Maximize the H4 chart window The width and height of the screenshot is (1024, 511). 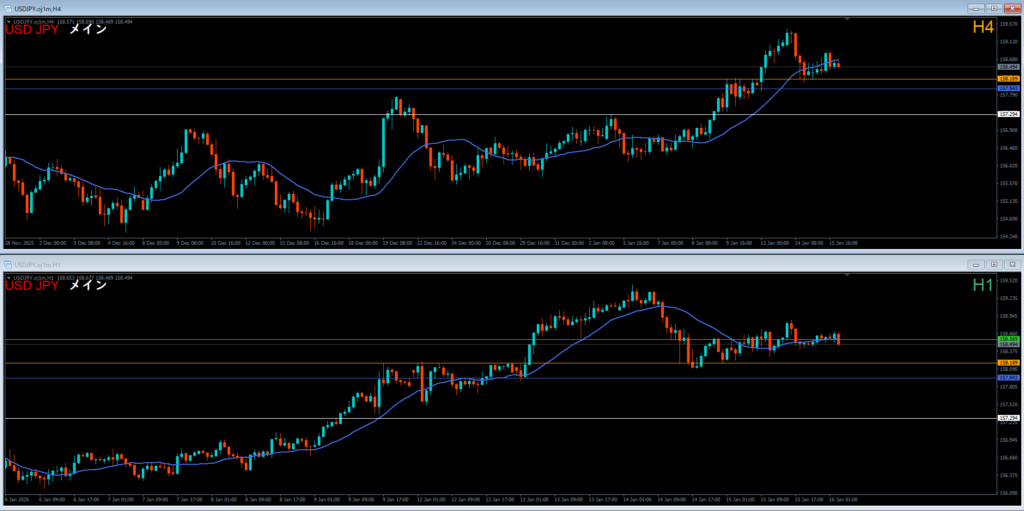click(993, 7)
